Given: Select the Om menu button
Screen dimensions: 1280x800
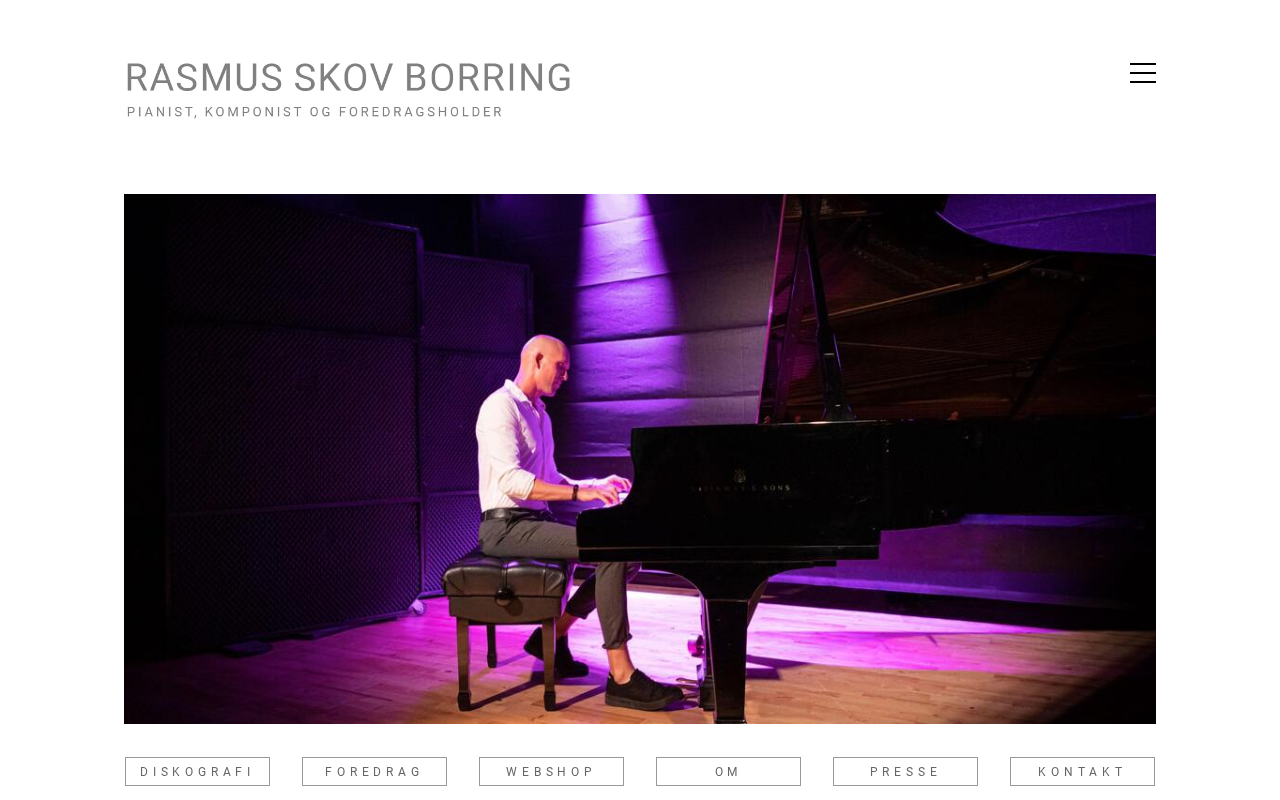Looking at the screenshot, I should (728, 772).
